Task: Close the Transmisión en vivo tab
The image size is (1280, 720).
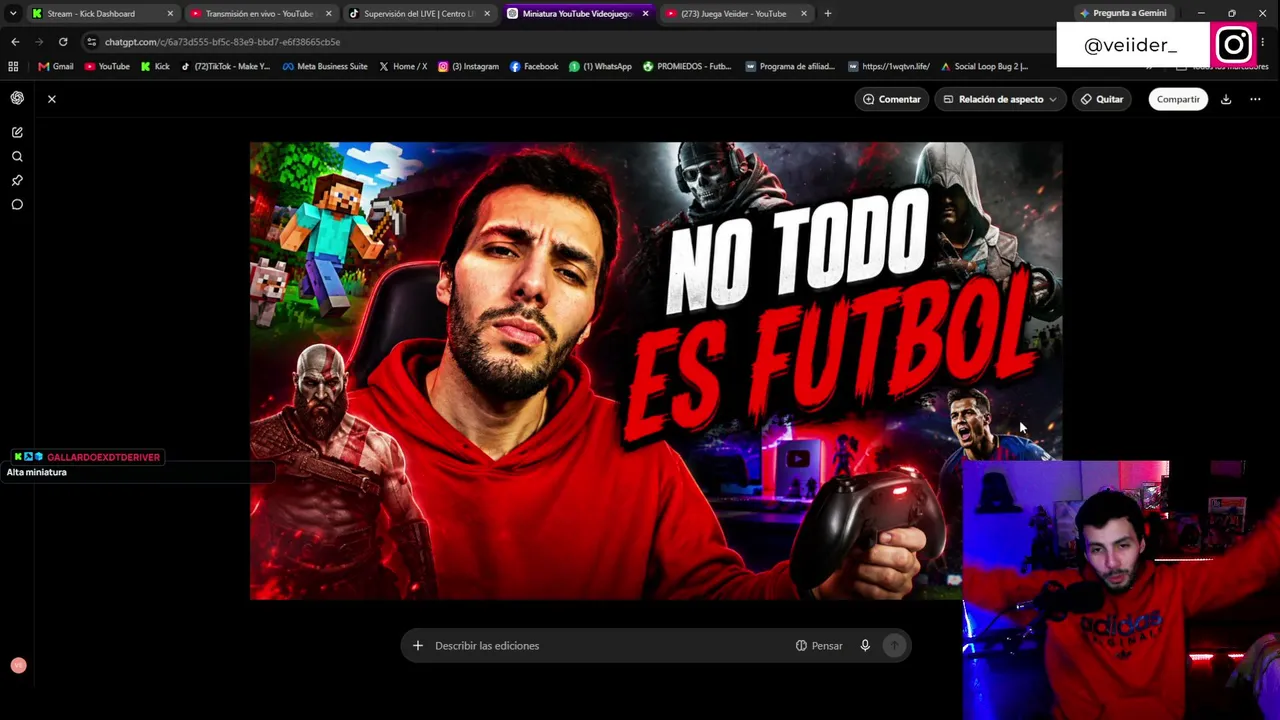Action: click(x=328, y=14)
